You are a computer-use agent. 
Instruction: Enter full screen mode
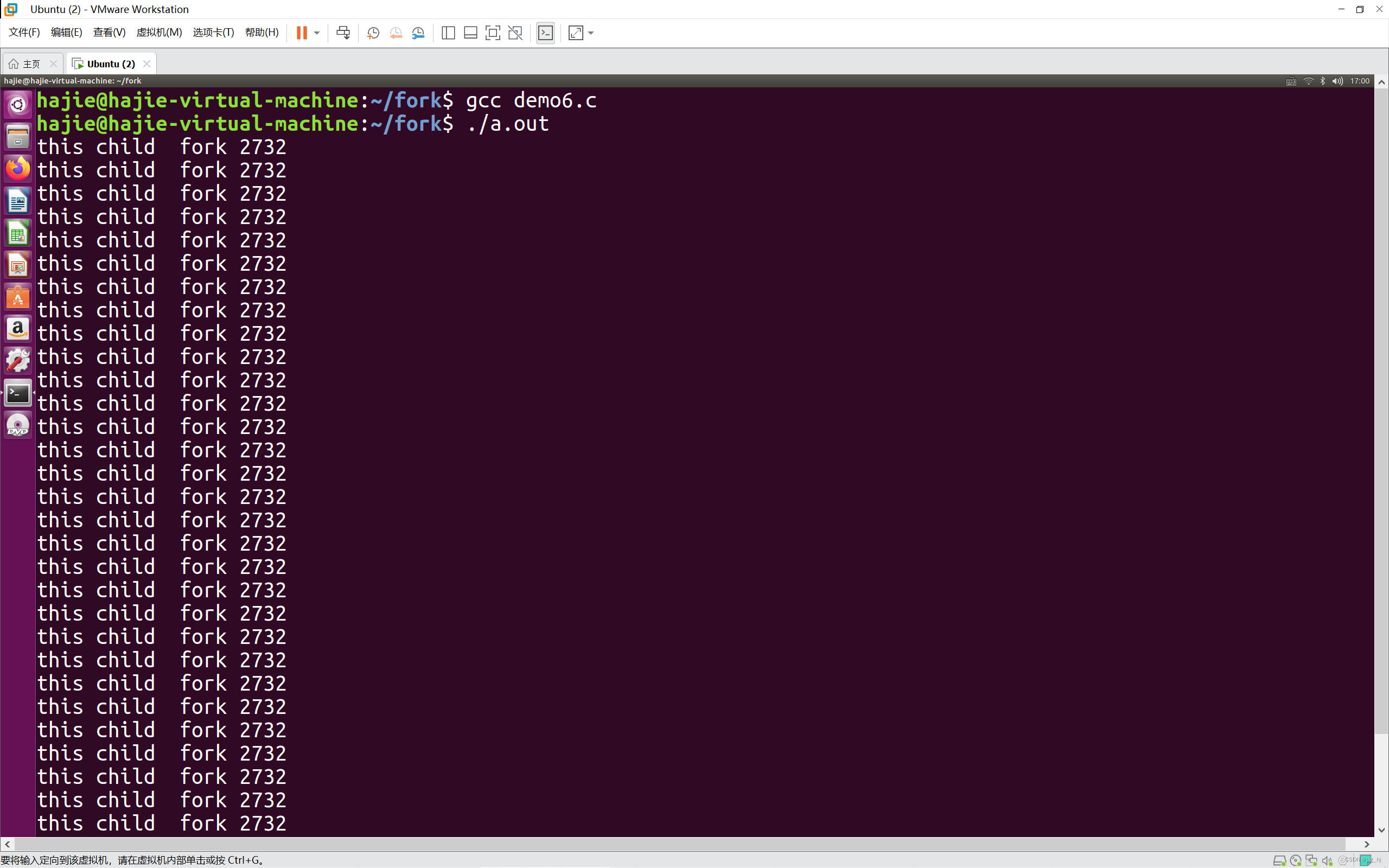[x=493, y=33]
